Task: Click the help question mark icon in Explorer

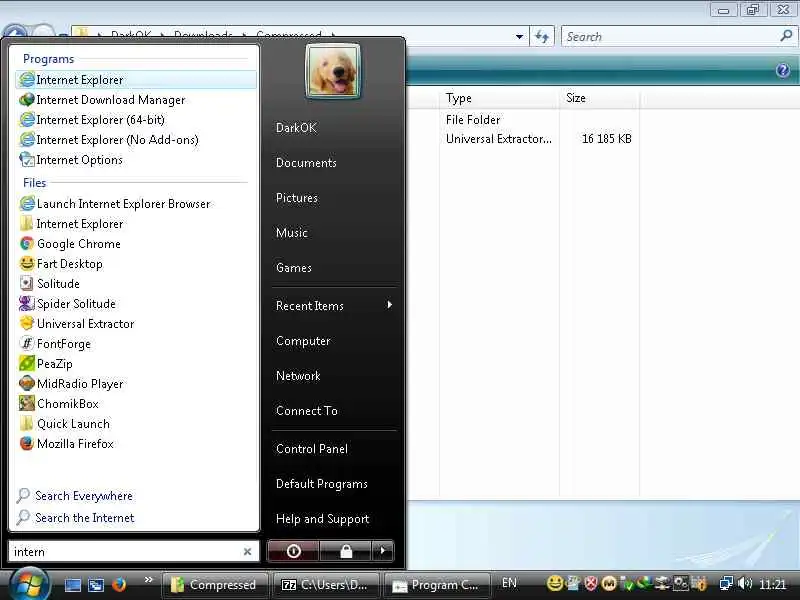Action: coord(783,70)
